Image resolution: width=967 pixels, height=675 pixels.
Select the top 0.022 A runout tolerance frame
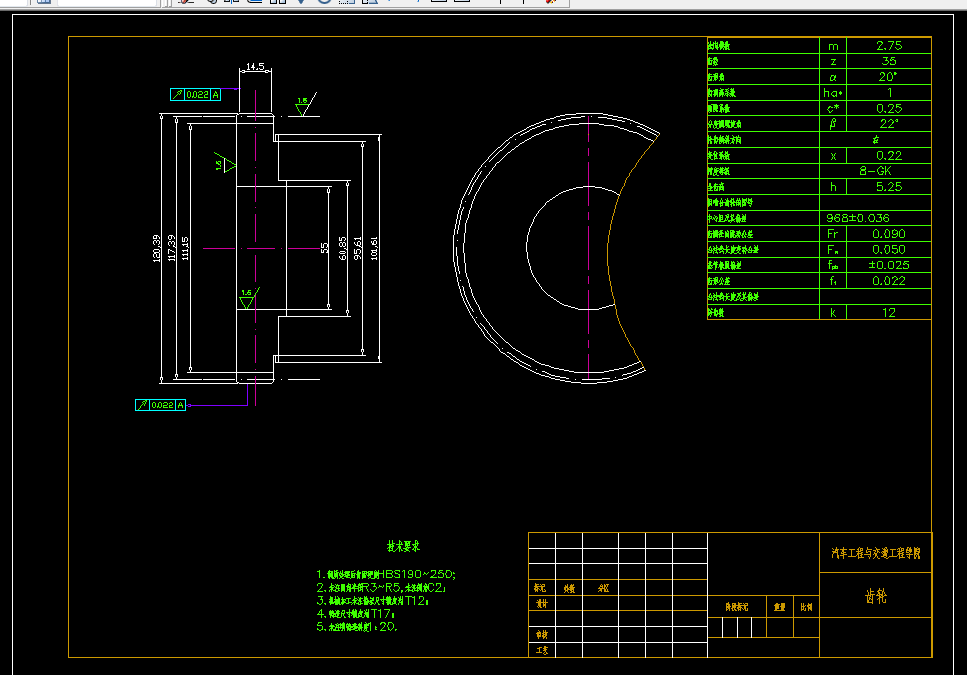pyautogui.click(x=195, y=94)
